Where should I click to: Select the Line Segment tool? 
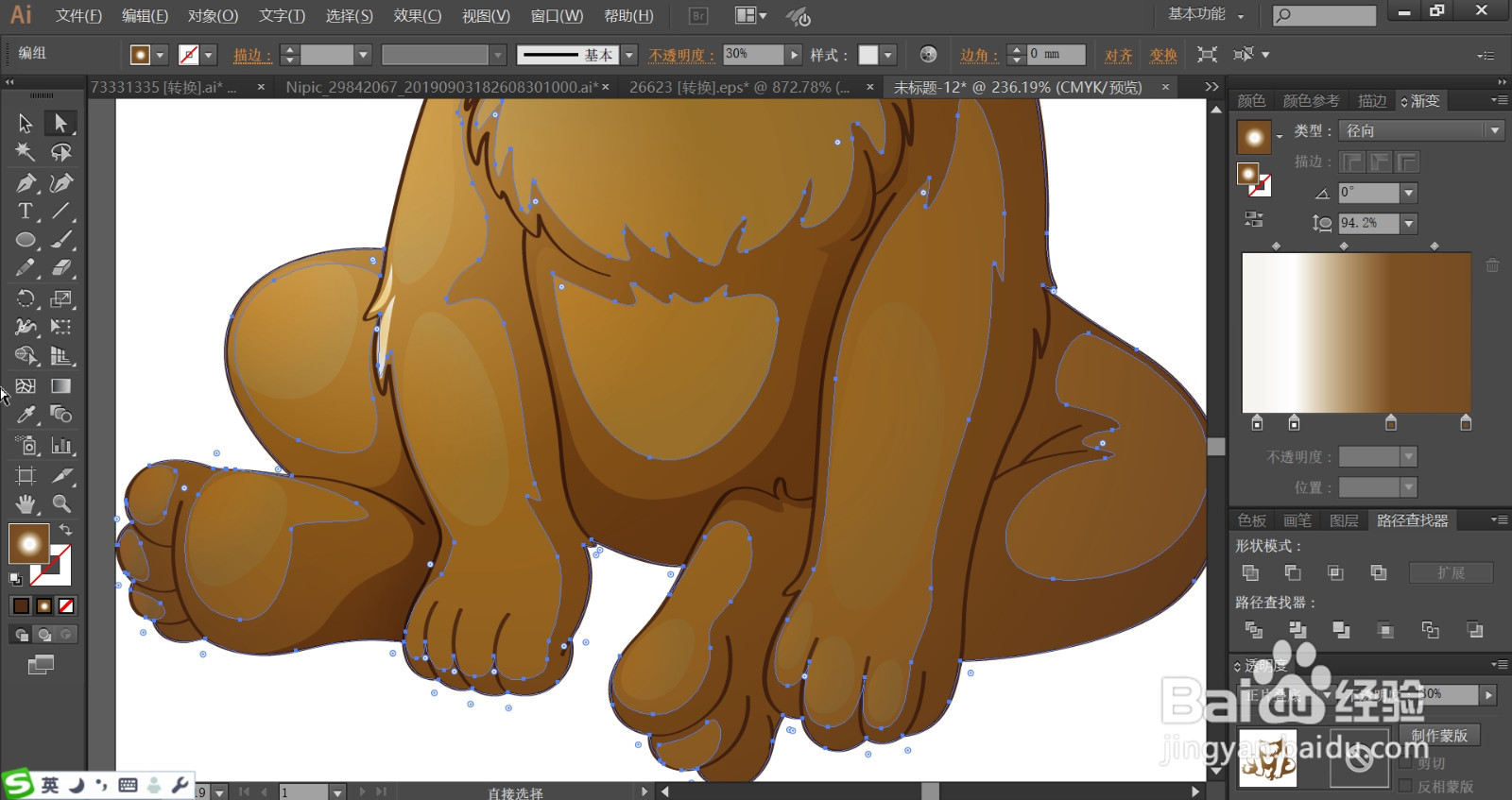[60, 212]
